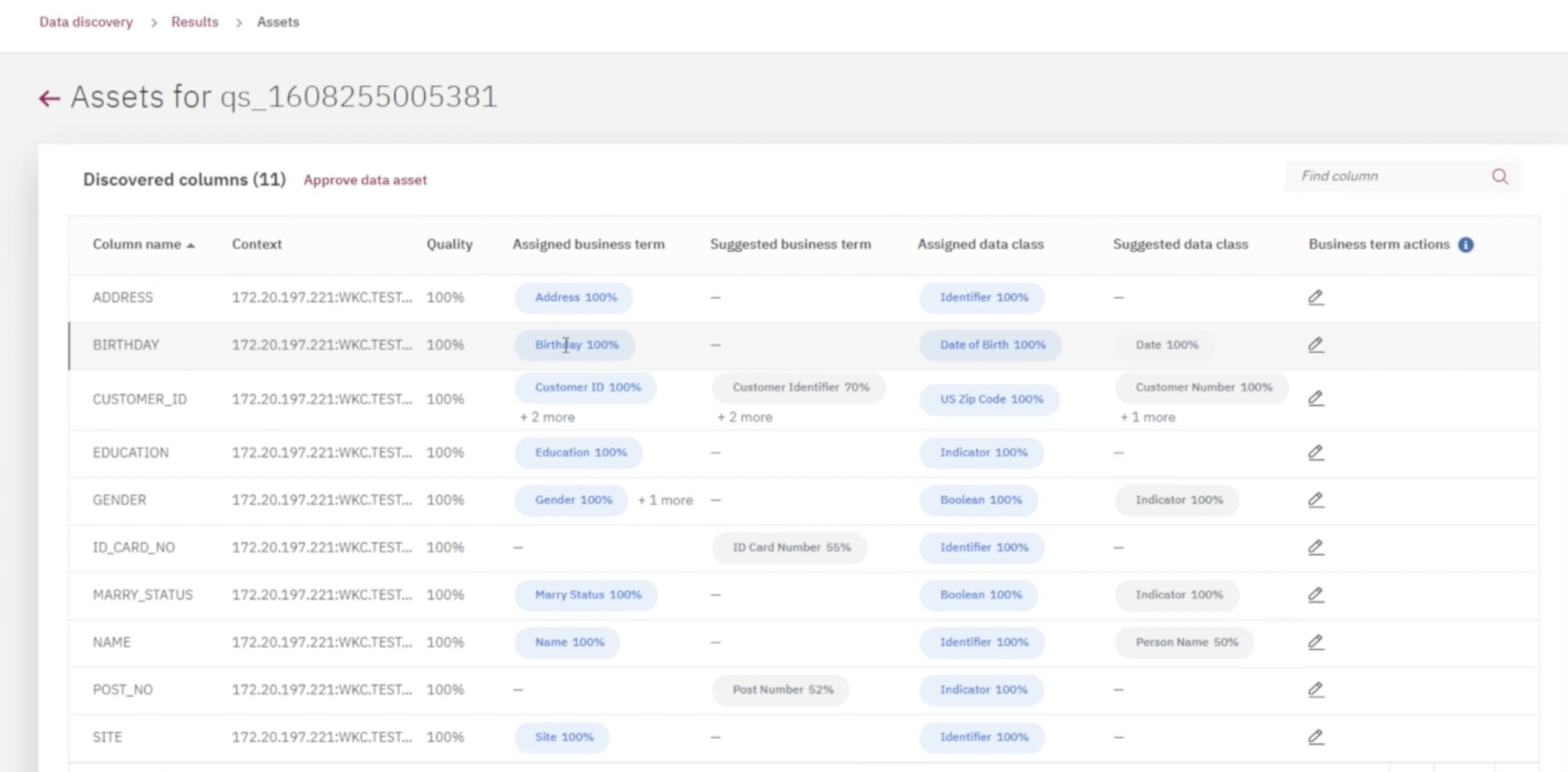This screenshot has height=772, width=1568.
Task: Click Indicator 100% assigned class in EDUCATION row
Action: point(982,453)
